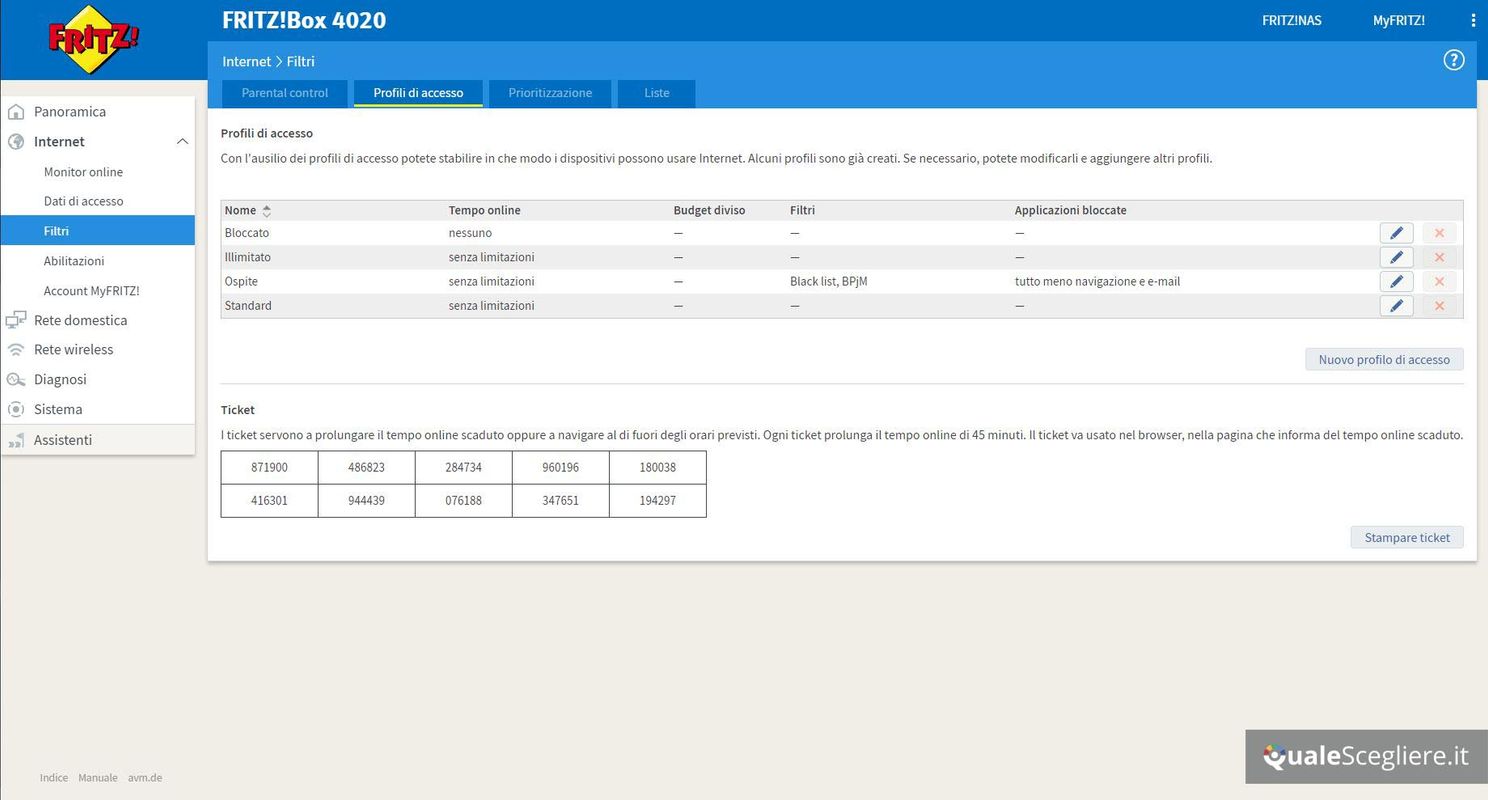Click the pencil edit icon for Bloccato profile
1488x800 pixels.
[x=1396, y=233]
